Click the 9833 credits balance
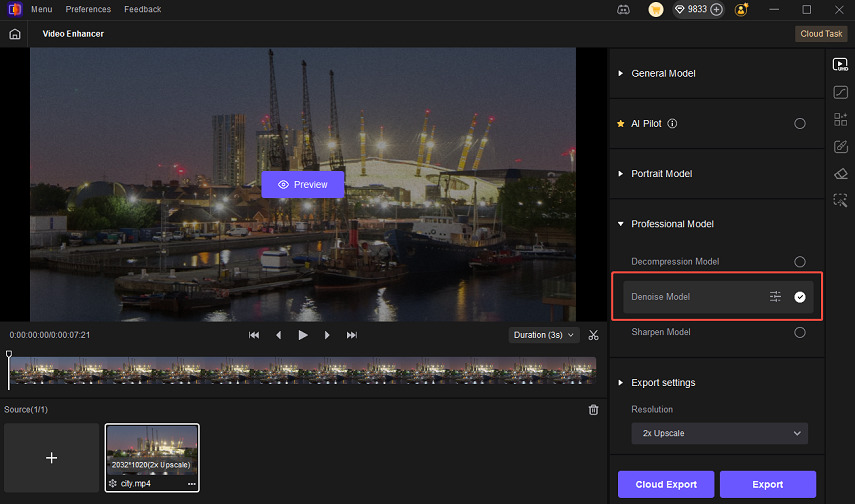The height and width of the screenshot is (504, 855). click(697, 9)
